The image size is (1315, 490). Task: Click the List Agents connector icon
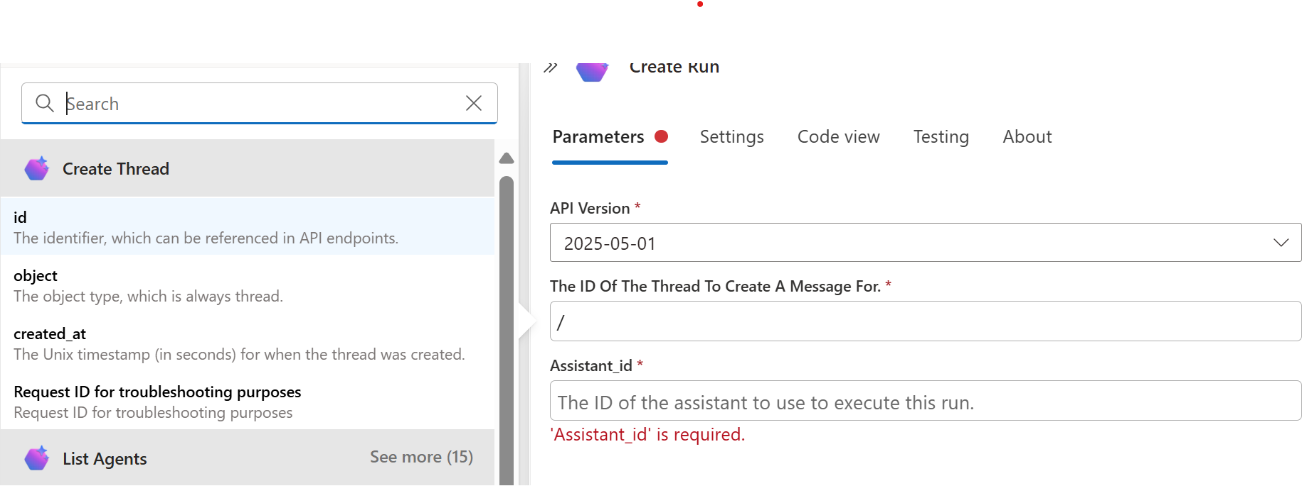[37, 459]
